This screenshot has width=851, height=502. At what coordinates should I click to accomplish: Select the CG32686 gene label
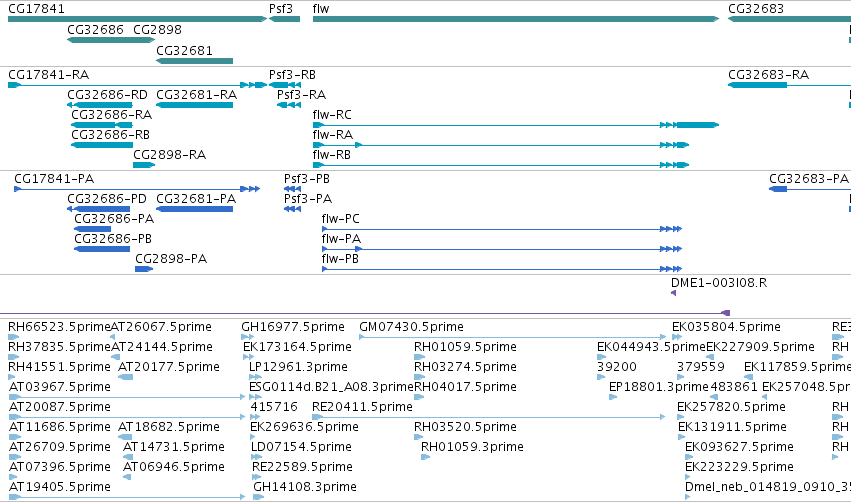[96, 30]
